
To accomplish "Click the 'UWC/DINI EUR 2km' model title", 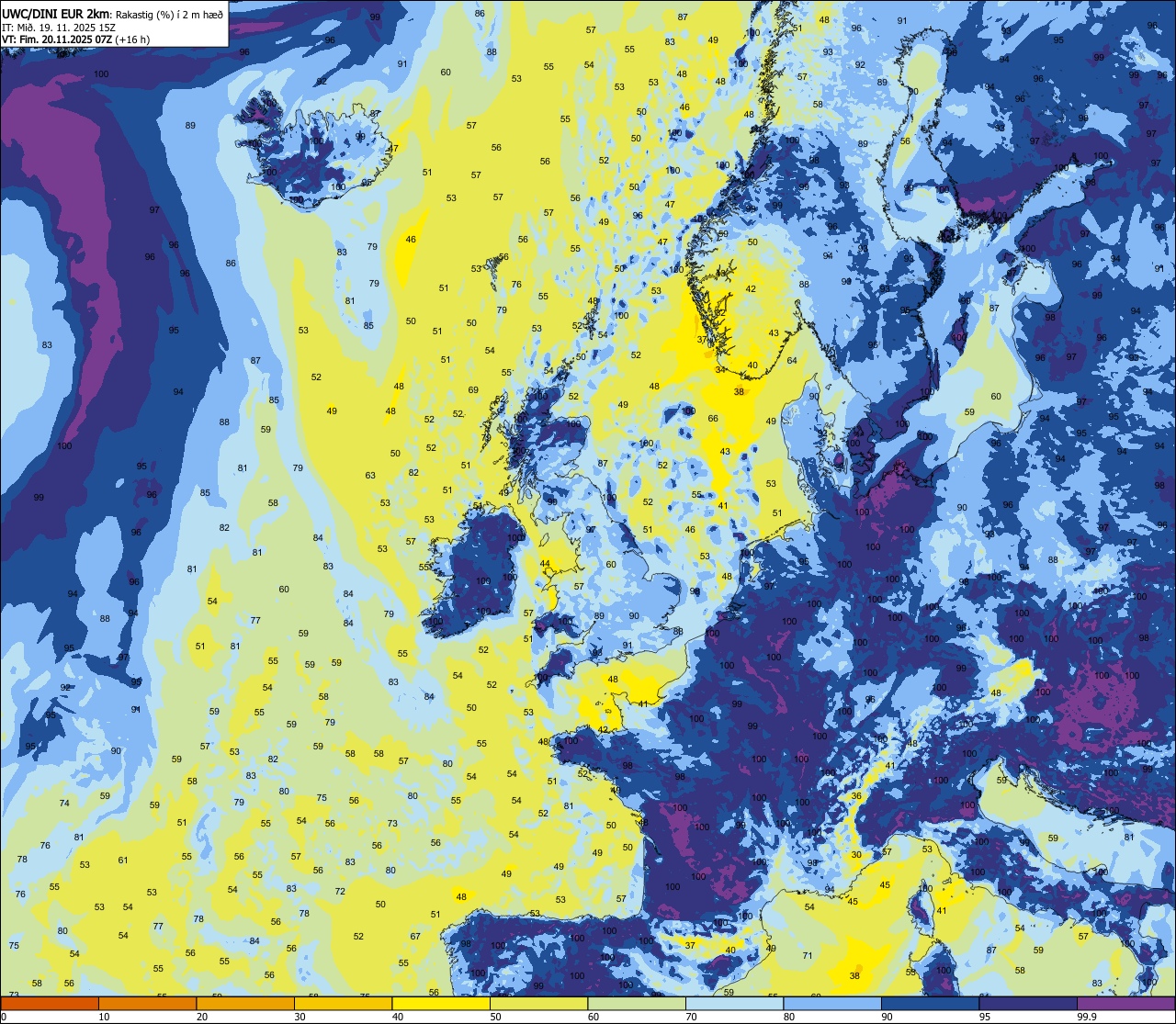I will tap(55, 14).
